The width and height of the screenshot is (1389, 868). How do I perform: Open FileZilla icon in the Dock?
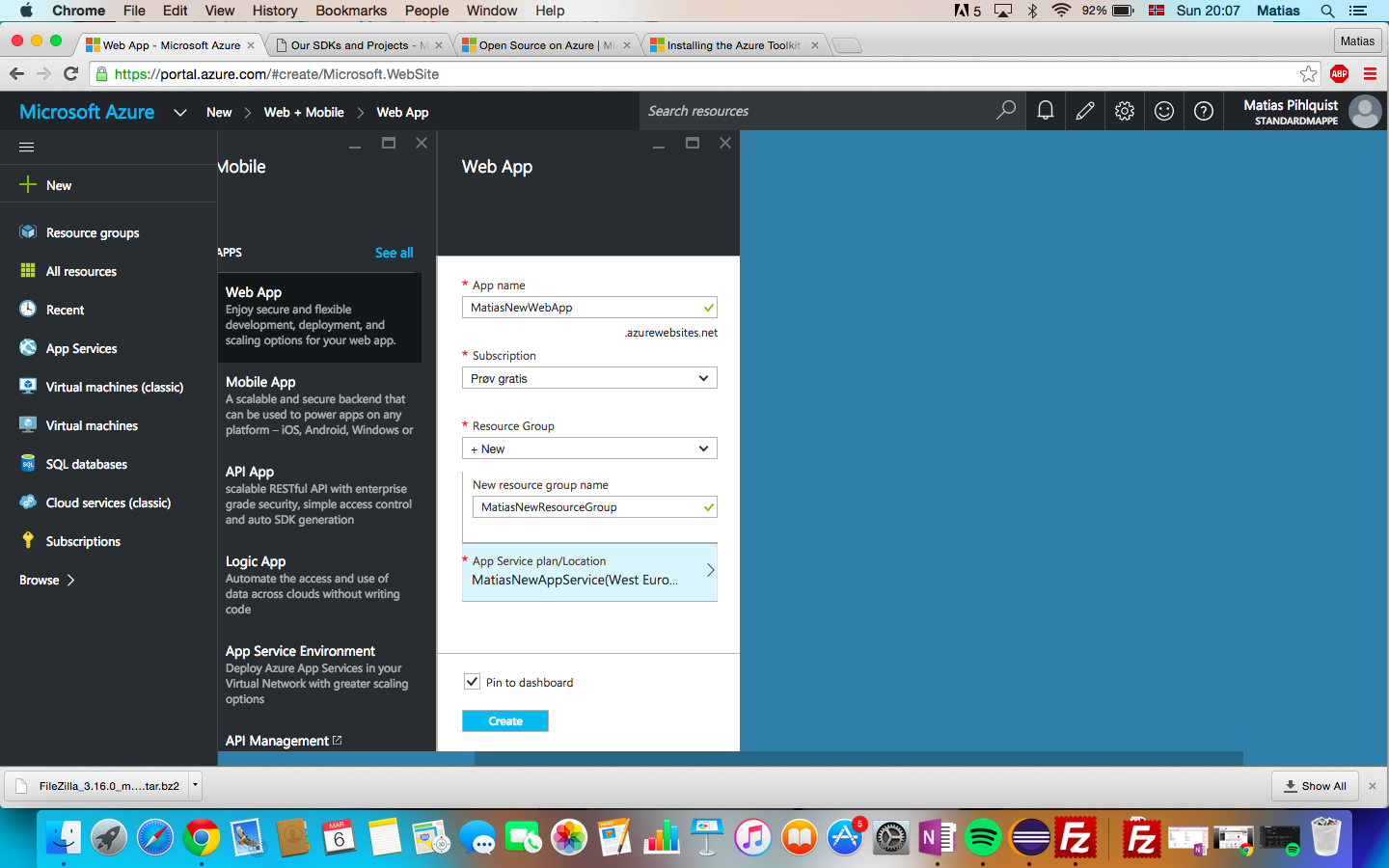pyautogui.click(x=1076, y=837)
